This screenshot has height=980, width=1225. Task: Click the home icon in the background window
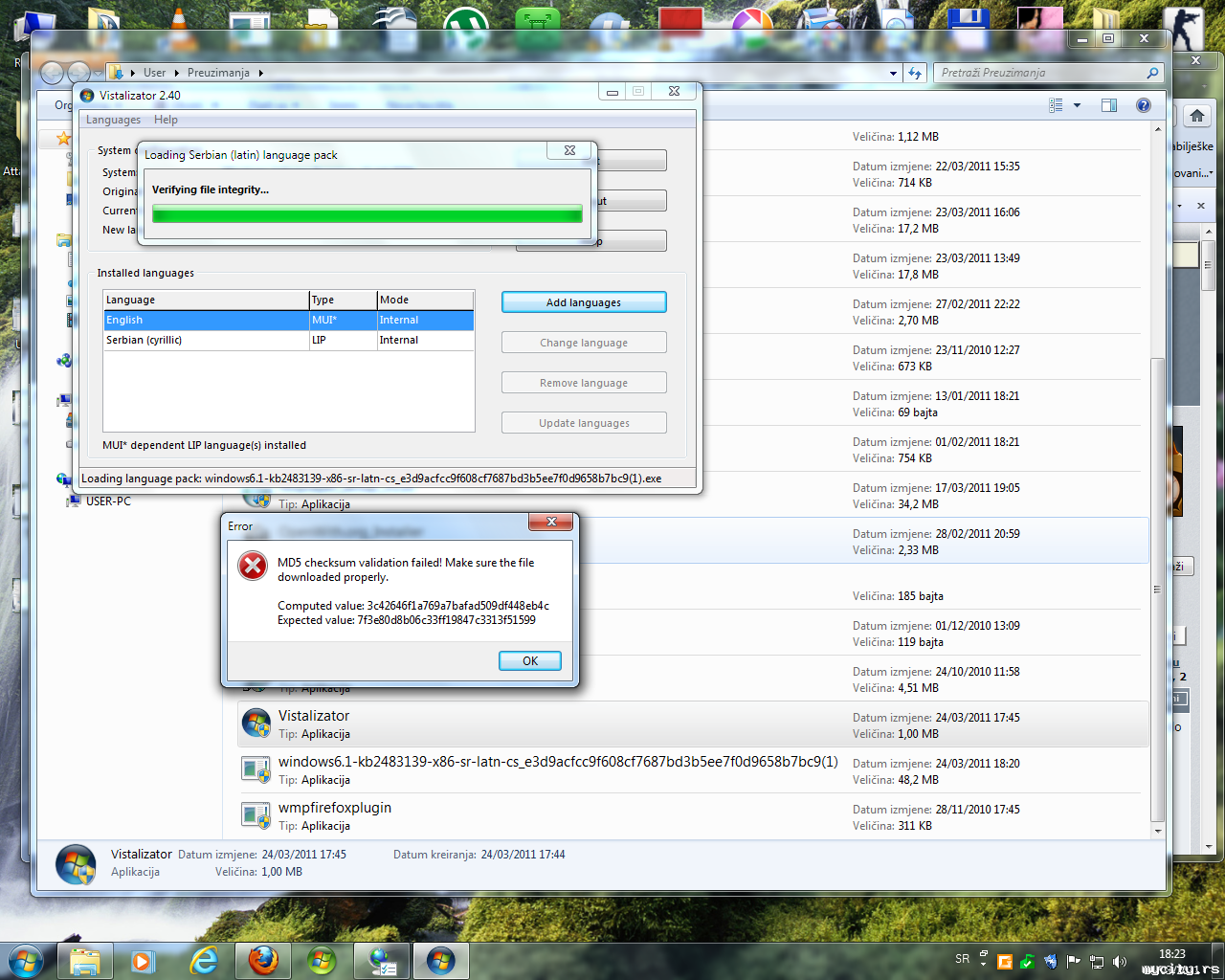(x=1196, y=116)
